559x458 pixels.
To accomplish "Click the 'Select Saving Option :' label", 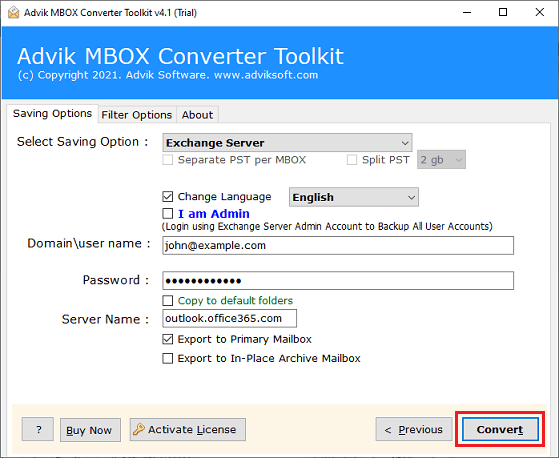I will pyautogui.click(x=82, y=142).
